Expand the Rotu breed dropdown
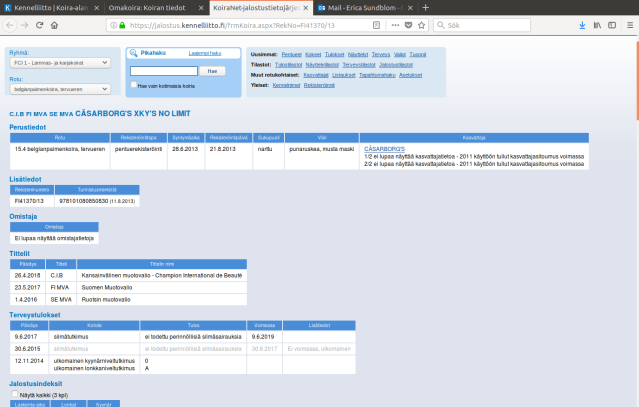This screenshot has height=407, width=639. (61, 88)
